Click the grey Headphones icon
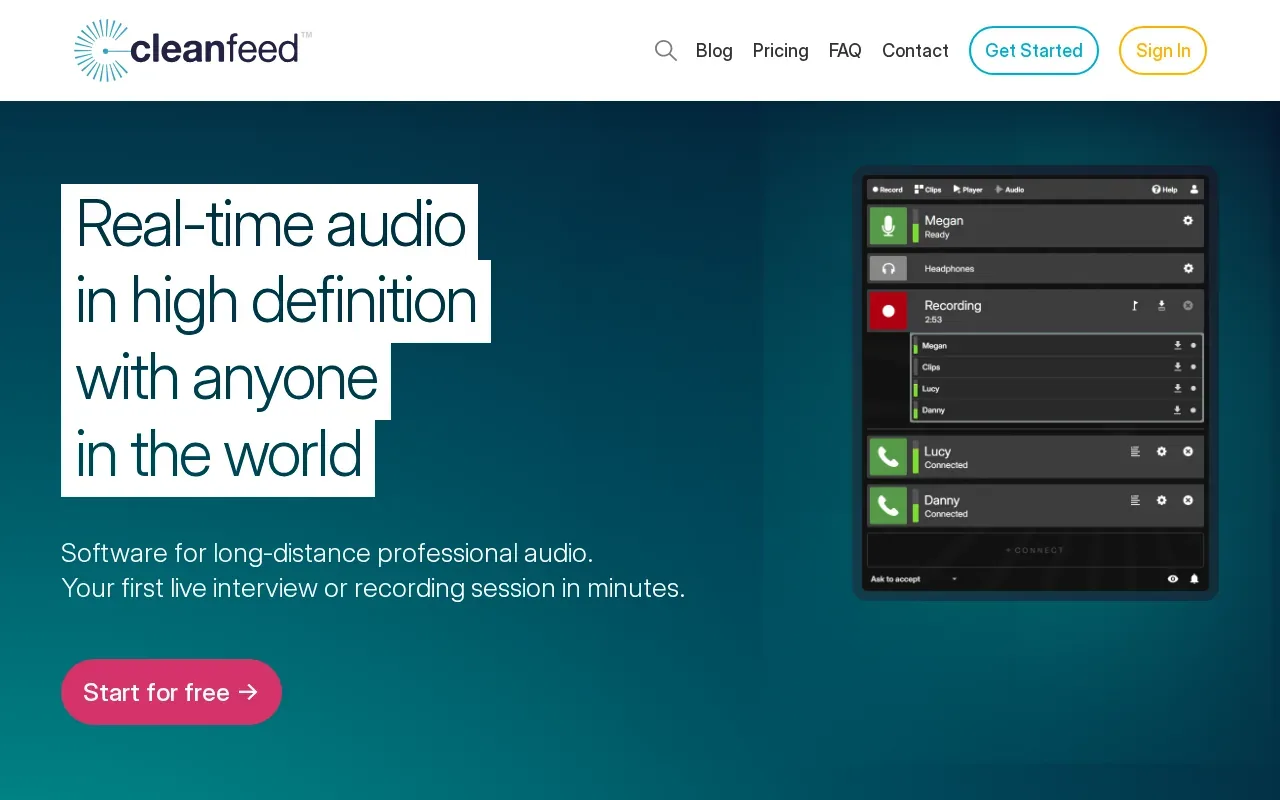This screenshot has width=1280, height=800. point(888,268)
